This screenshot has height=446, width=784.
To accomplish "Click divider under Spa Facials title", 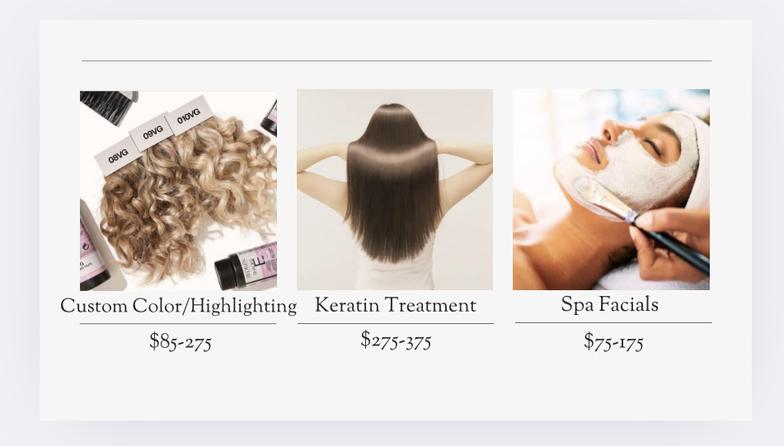I will click(614, 323).
